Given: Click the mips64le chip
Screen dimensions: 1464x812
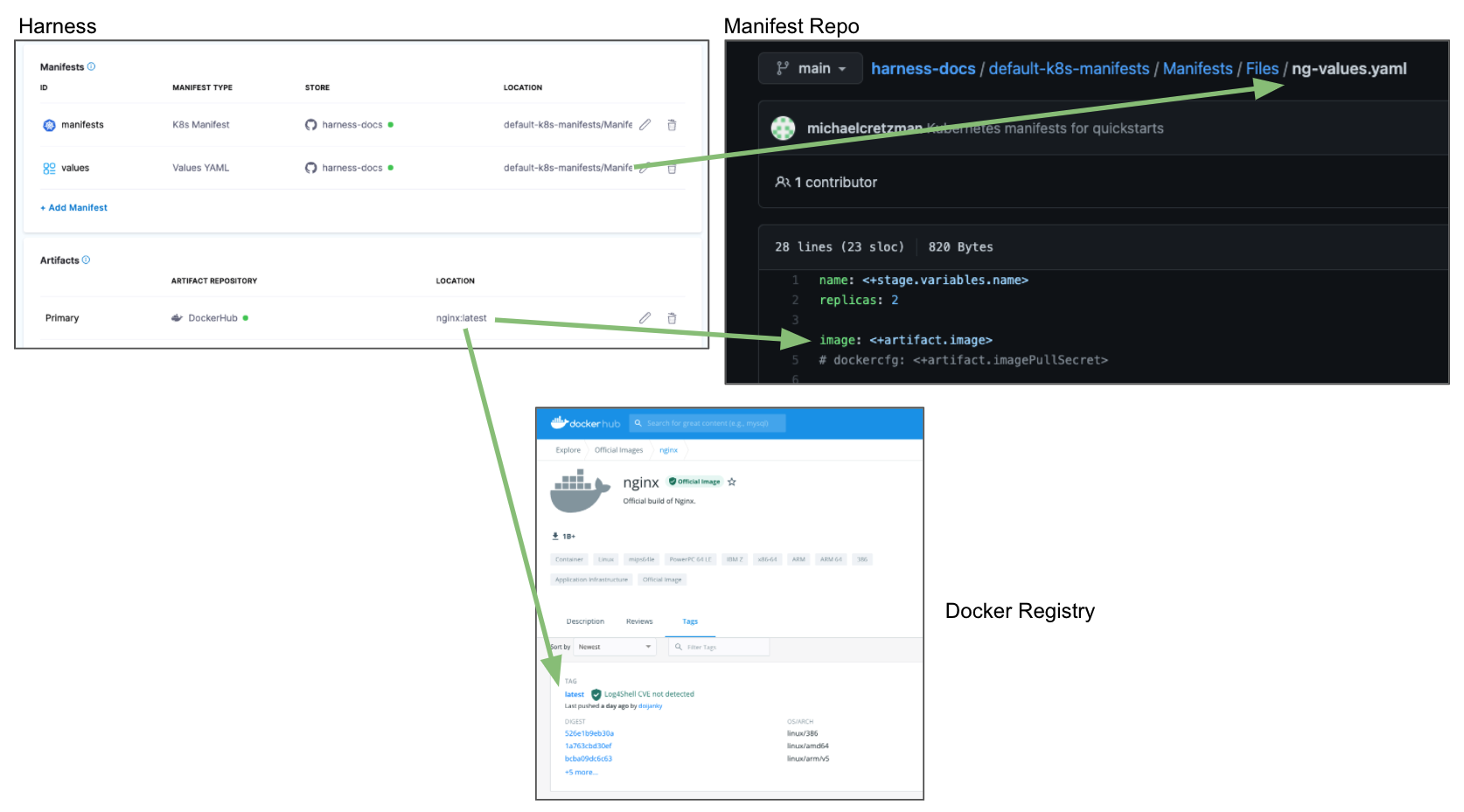Looking at the screenshot, I should [642, 559].
